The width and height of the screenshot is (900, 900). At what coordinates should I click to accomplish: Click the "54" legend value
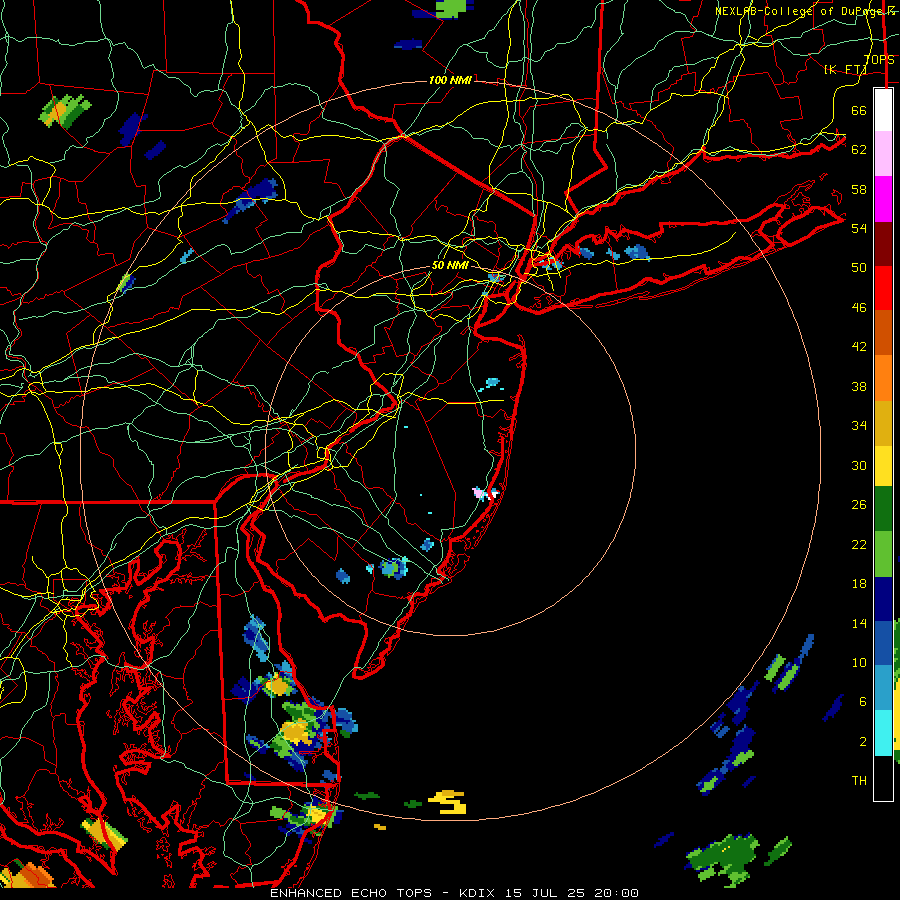[x=859, y=228]
